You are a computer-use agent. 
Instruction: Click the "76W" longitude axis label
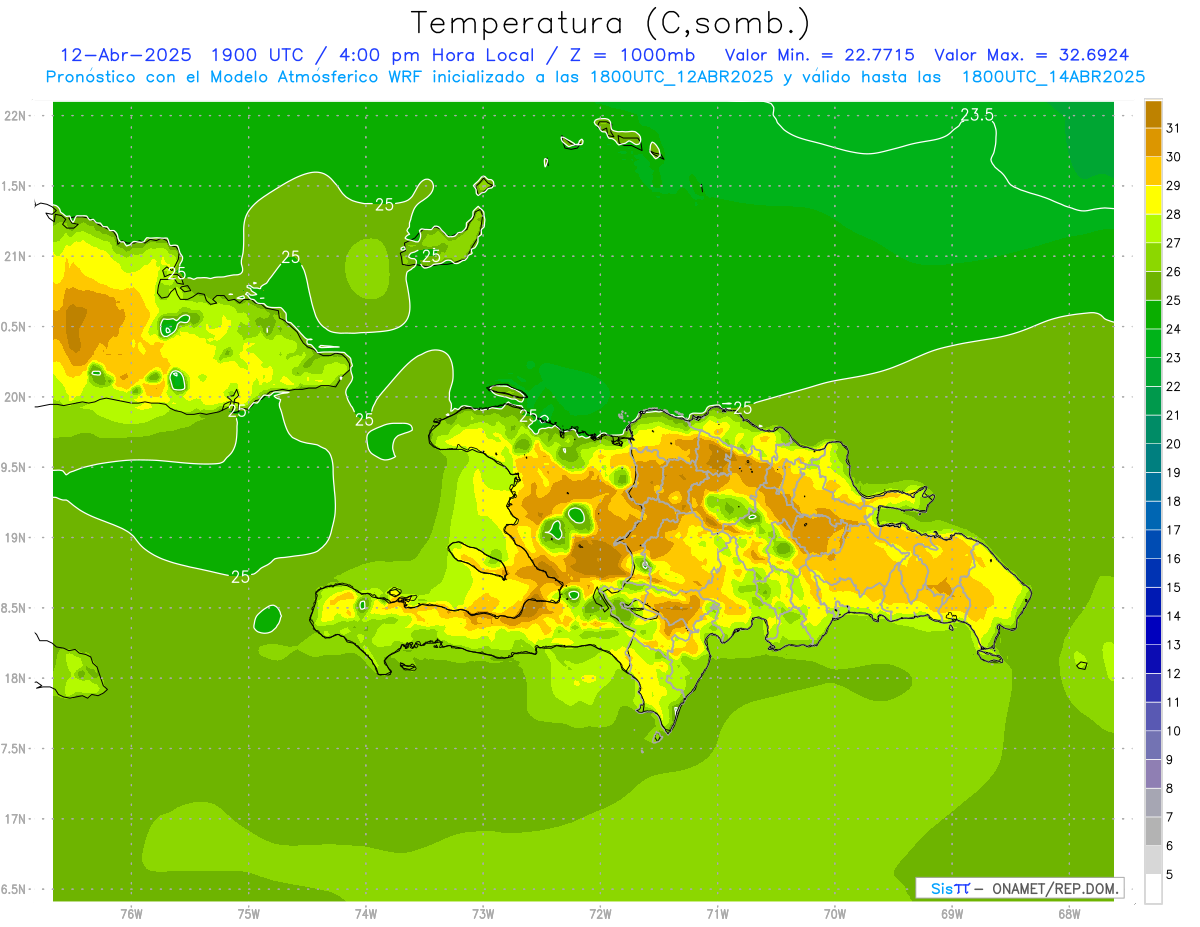point(131,913)
